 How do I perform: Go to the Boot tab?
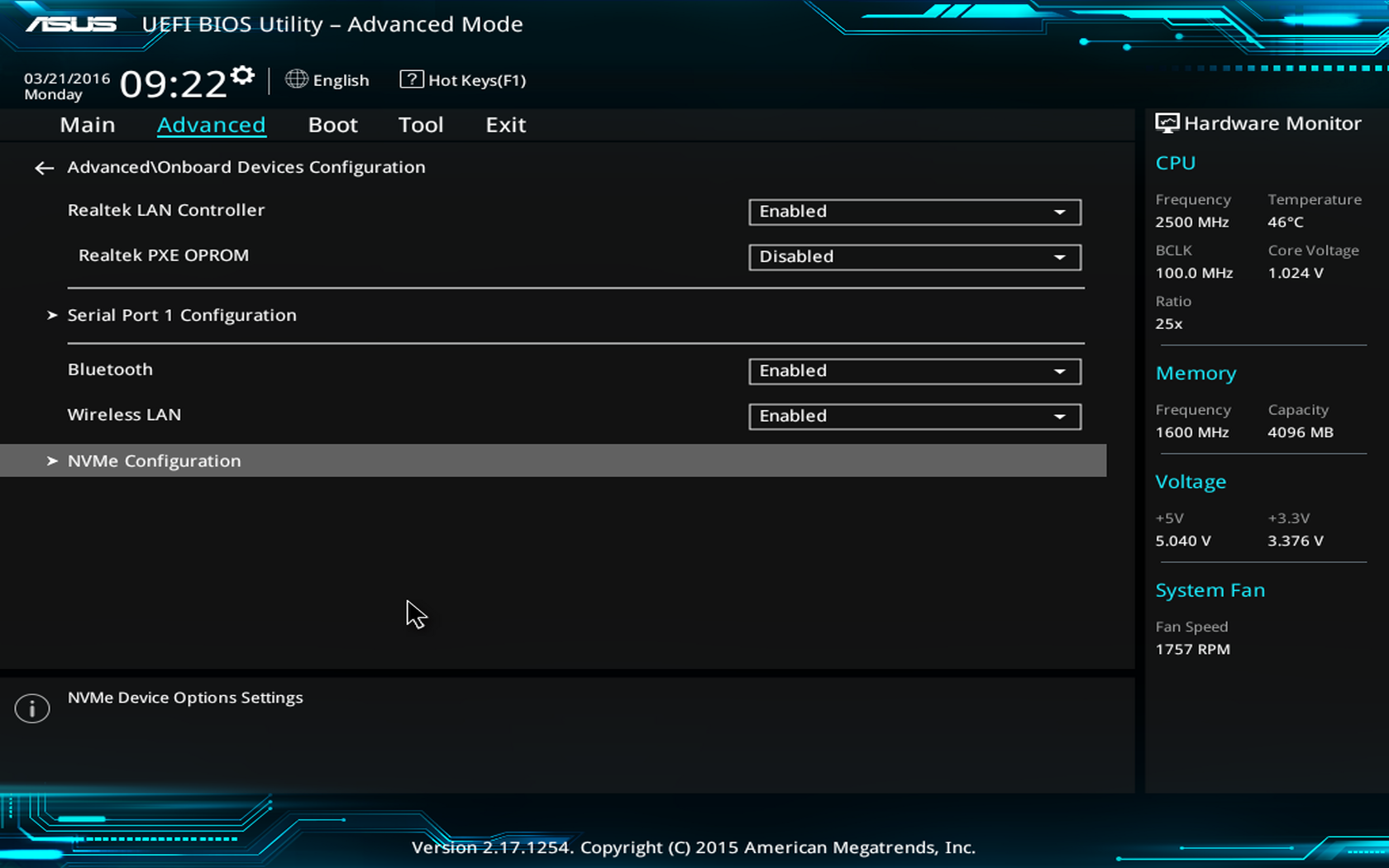[333, 125]
